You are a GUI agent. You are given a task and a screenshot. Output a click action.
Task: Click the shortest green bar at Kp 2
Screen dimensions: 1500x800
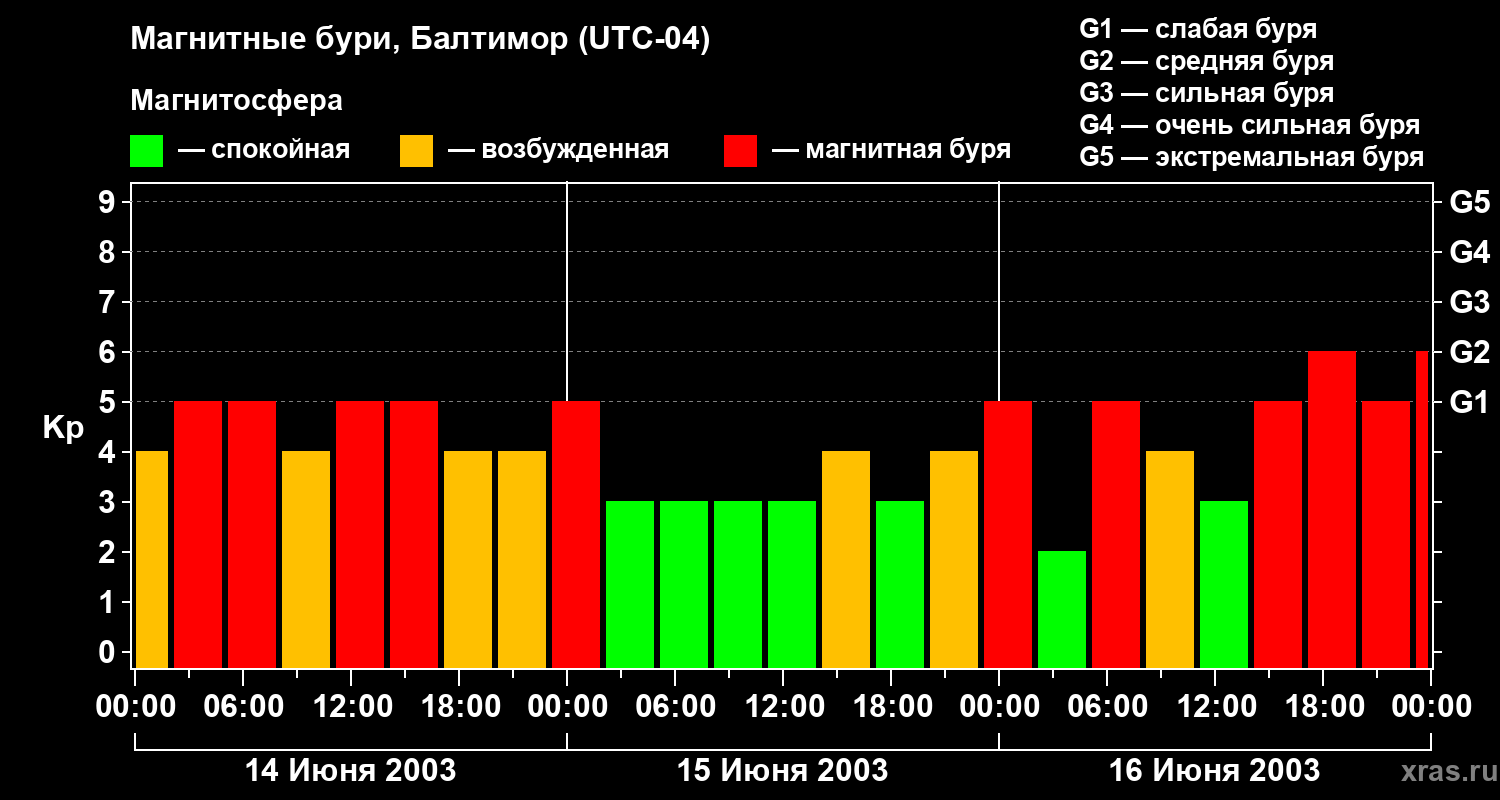(x=1061, y=608)
